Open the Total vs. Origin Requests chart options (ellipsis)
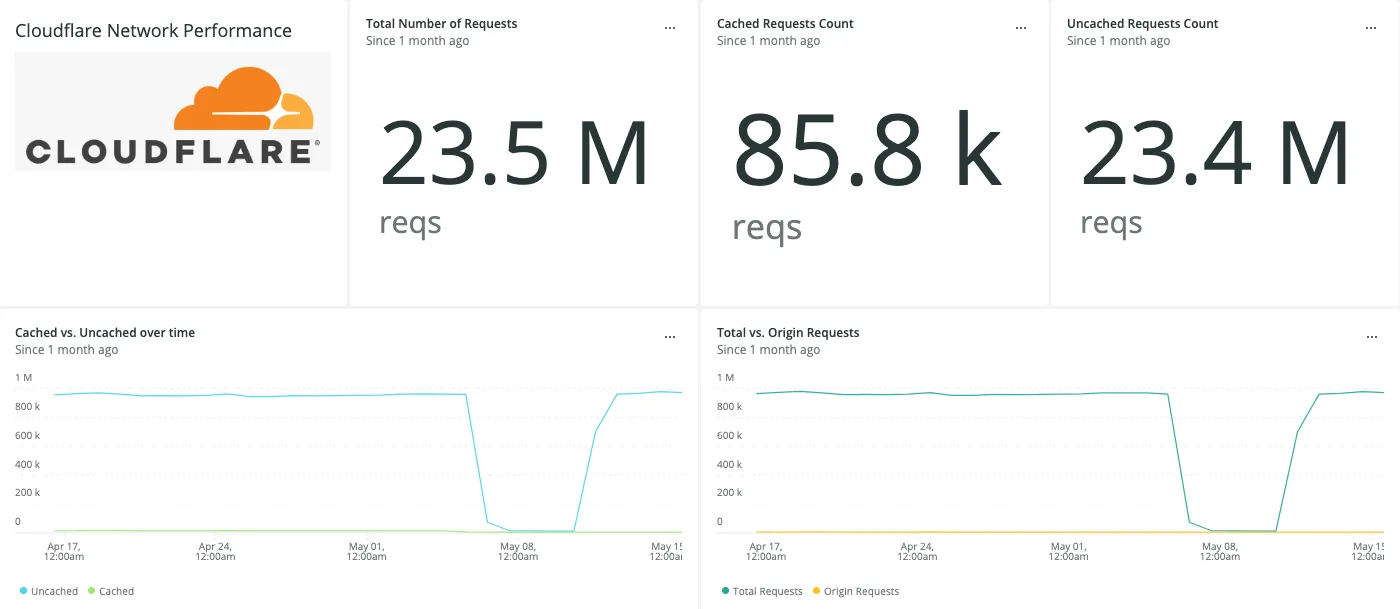This screenshot has height=609, width=1400. pos(1371,336)
